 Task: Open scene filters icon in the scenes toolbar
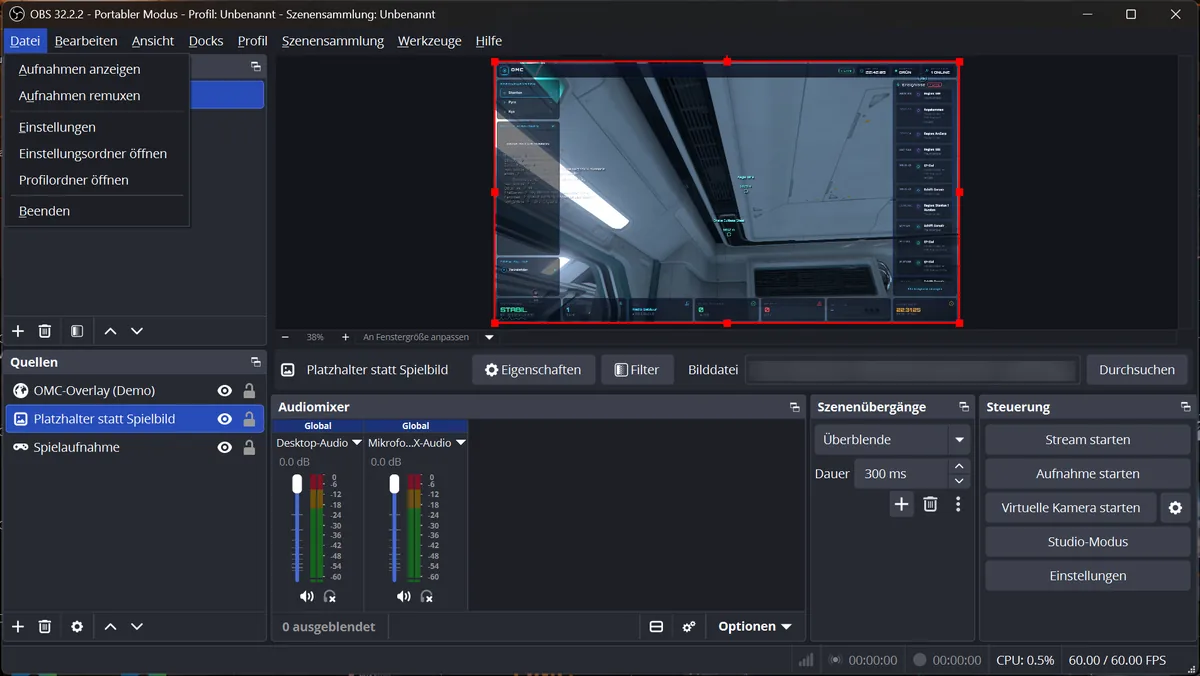77,331
